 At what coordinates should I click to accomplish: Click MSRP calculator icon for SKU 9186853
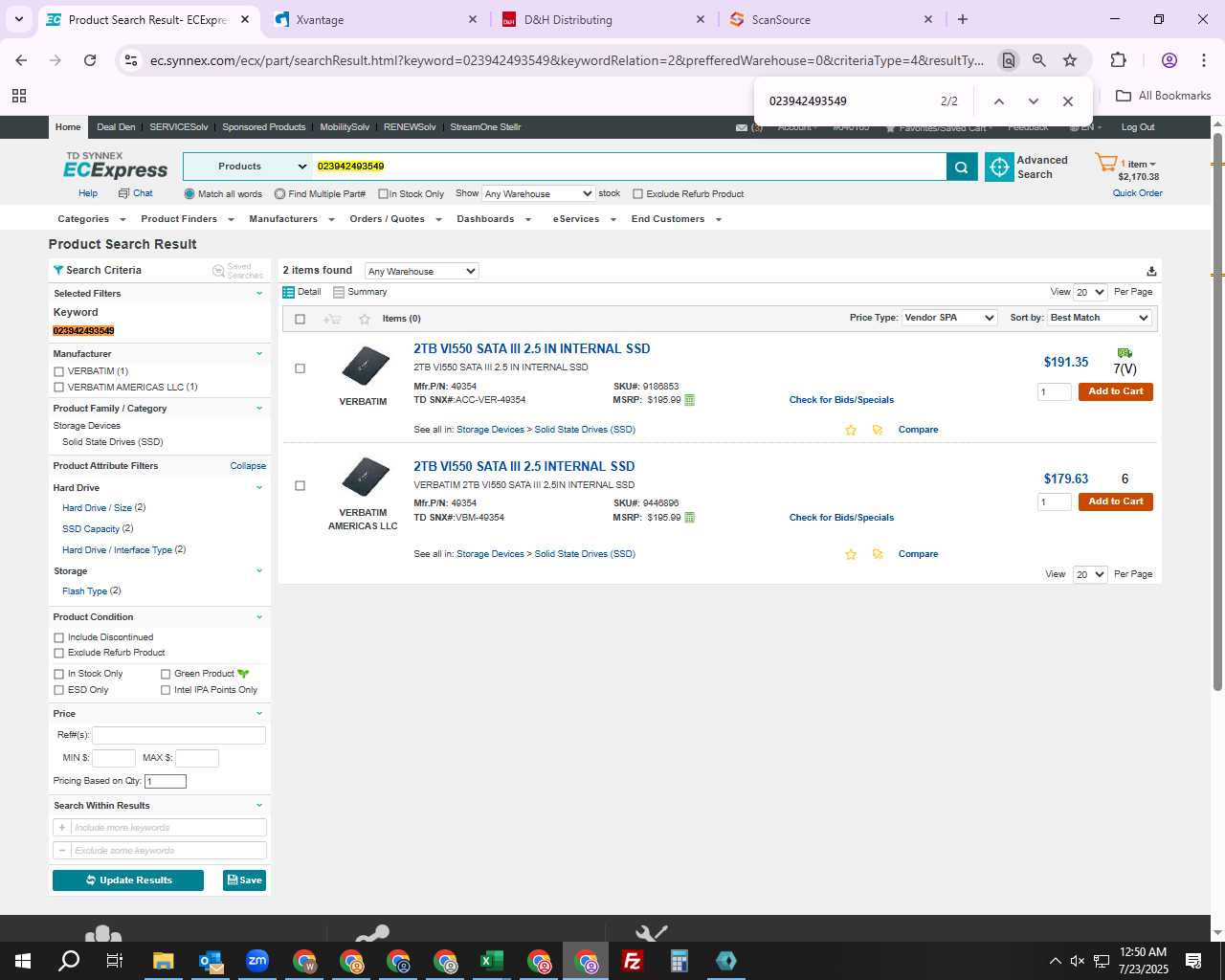click(689, 400)
